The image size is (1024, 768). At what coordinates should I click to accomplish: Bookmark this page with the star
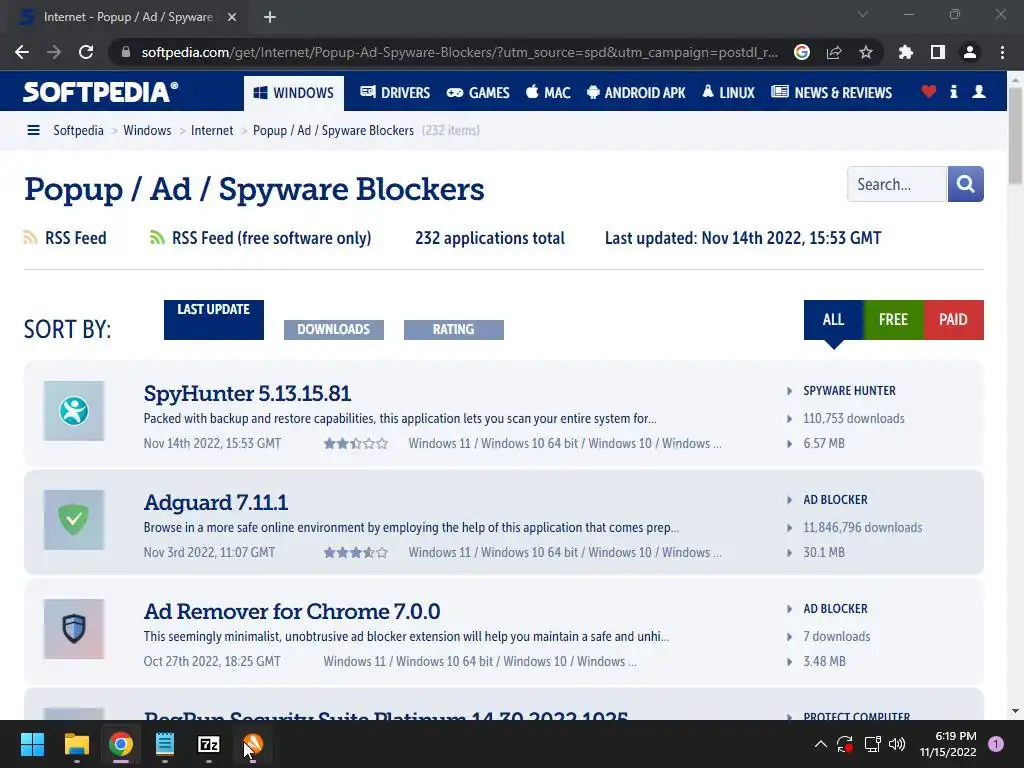pyautogui.click(x=866, y=52)
